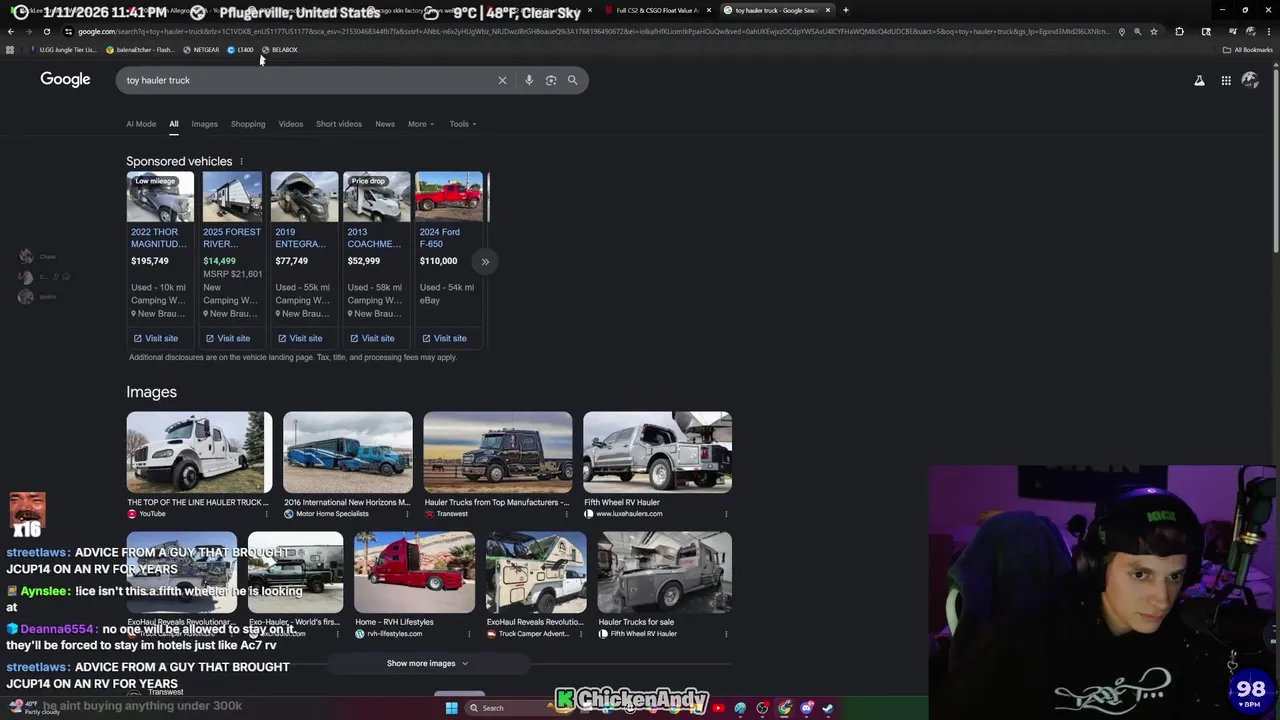The width and height of the screenshot is (1280, 720).
Task: Open more options for Fifth Wheel RV Hauler image
Action: (x=726, y=634)
